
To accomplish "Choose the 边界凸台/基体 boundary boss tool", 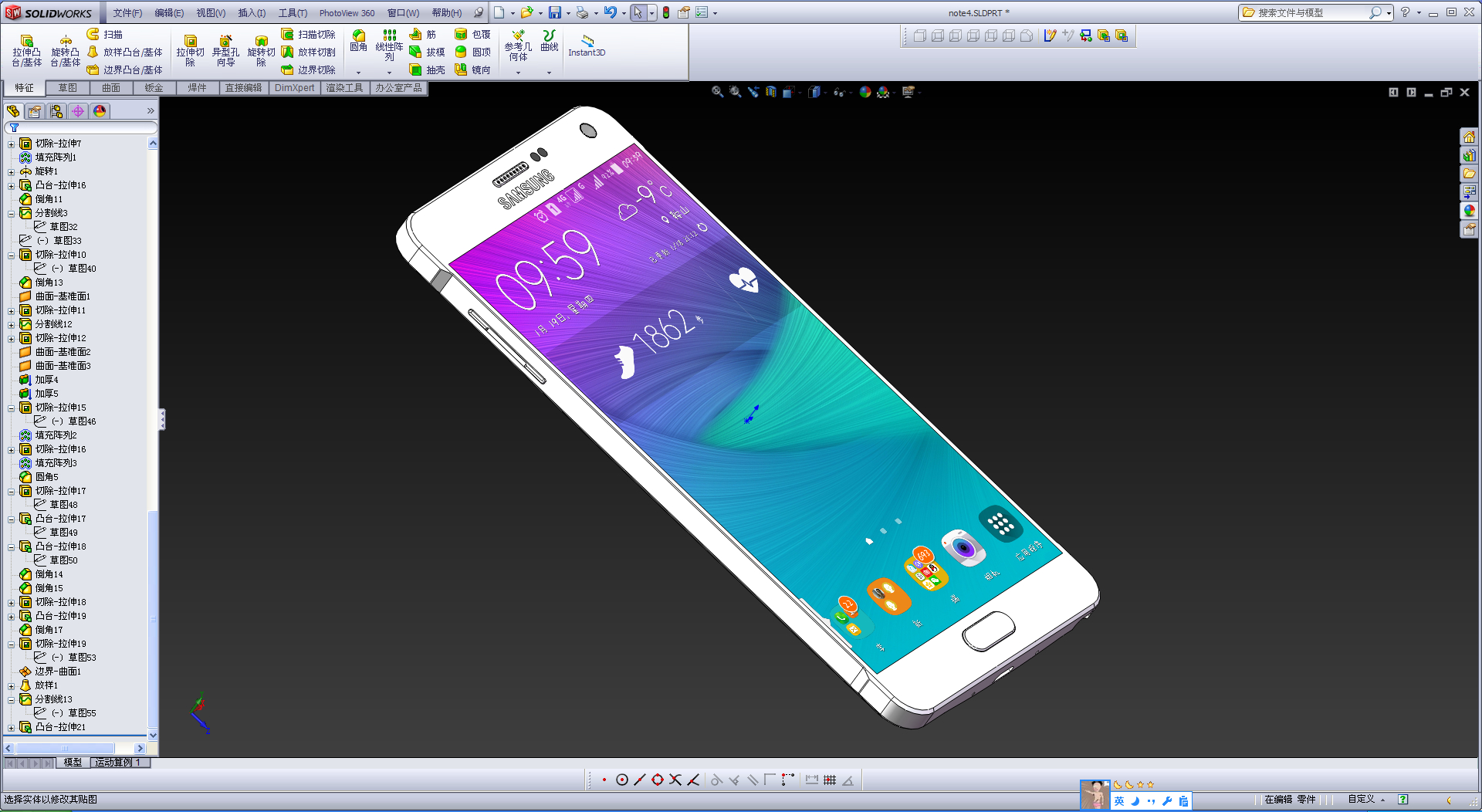I will pos(124,69).
